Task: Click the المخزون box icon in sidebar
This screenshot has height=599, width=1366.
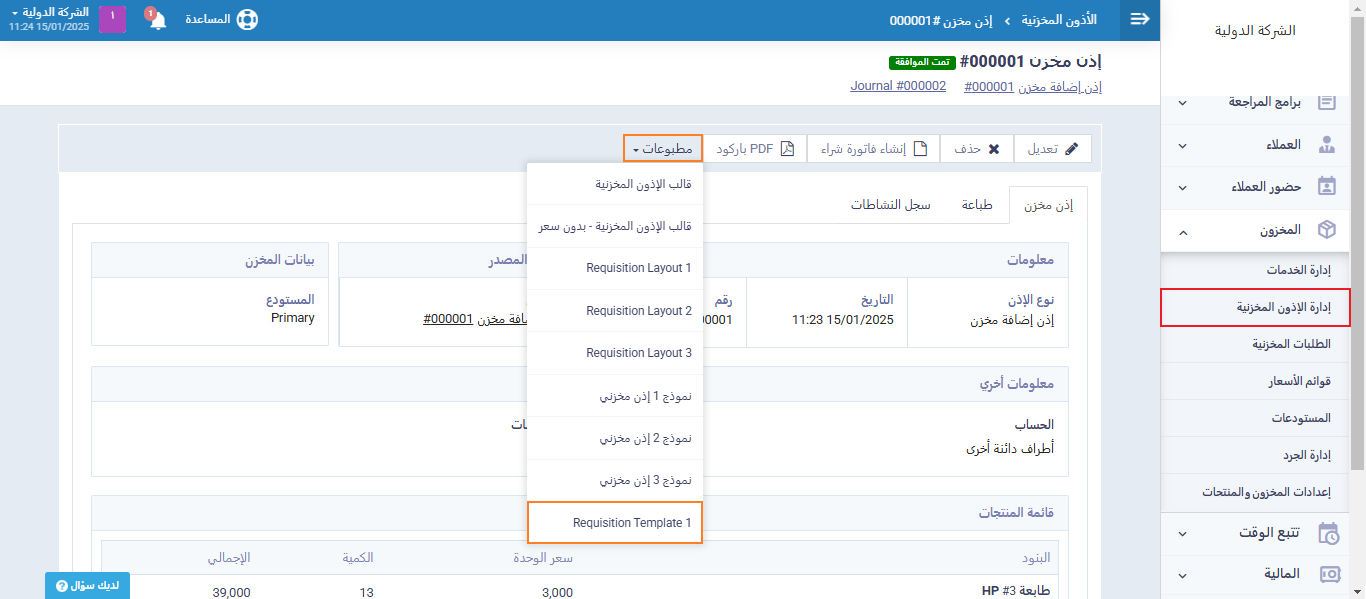Action: click(1327, 230)
